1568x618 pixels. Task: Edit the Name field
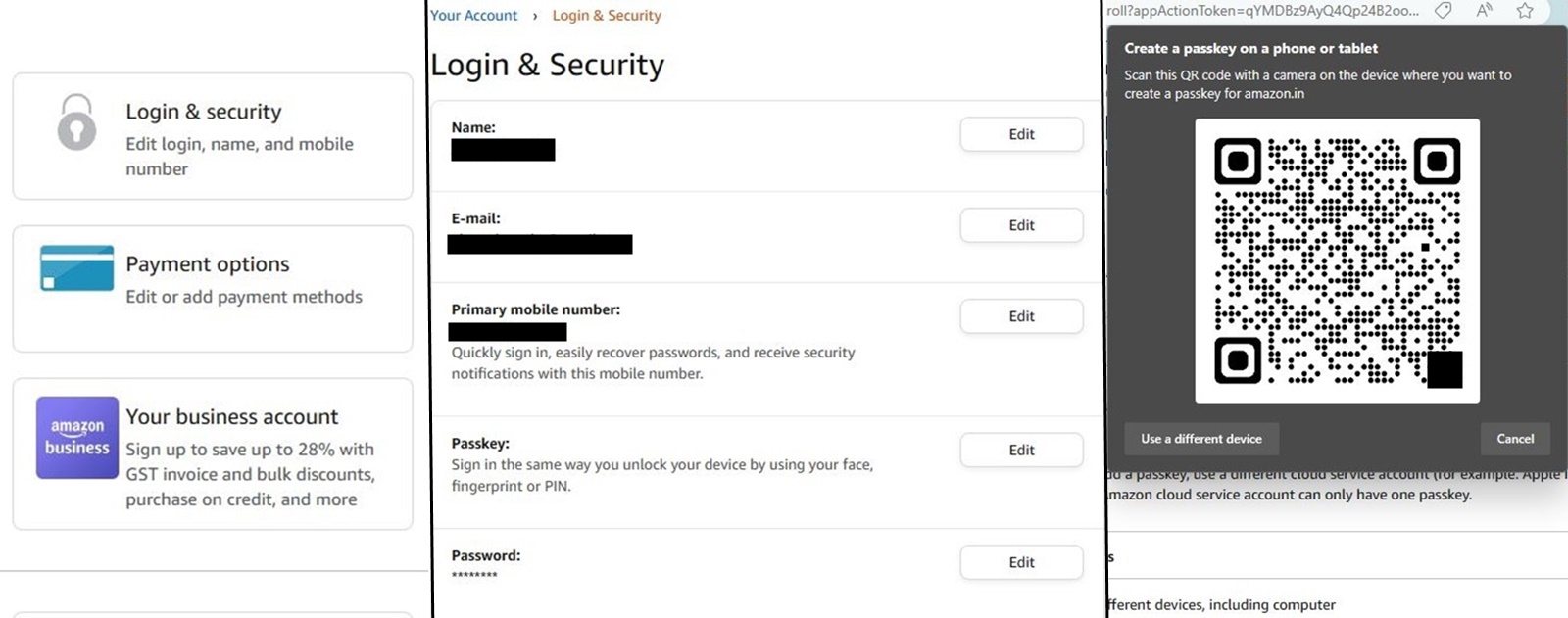[1020, 134]
